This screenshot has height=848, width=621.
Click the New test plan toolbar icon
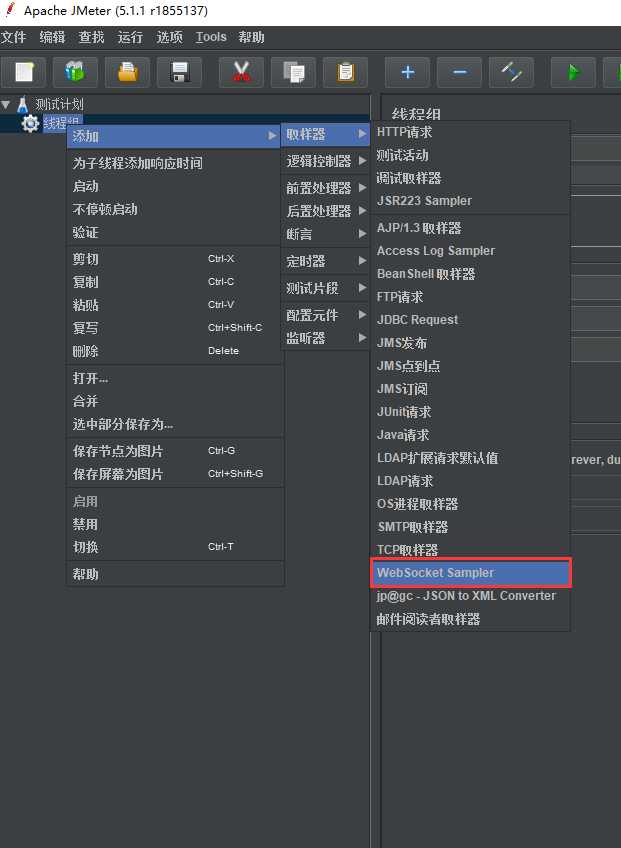point(24,72)
